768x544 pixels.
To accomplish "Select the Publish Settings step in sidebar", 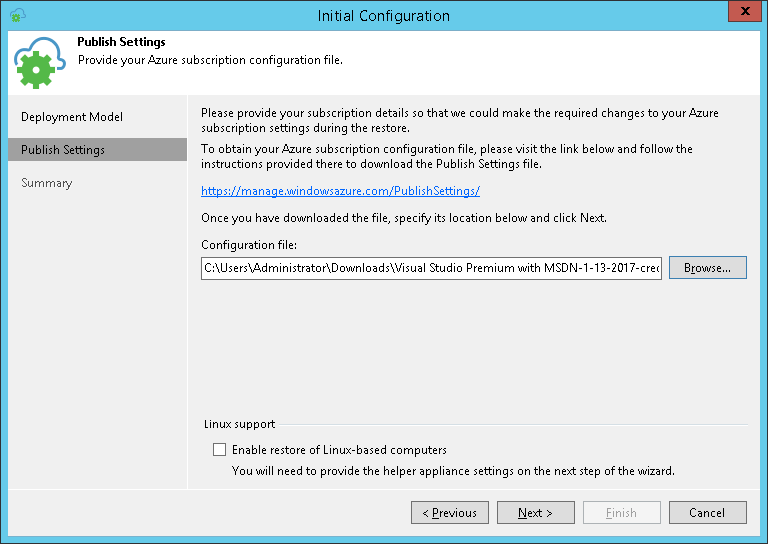I will tap(63, 150).
